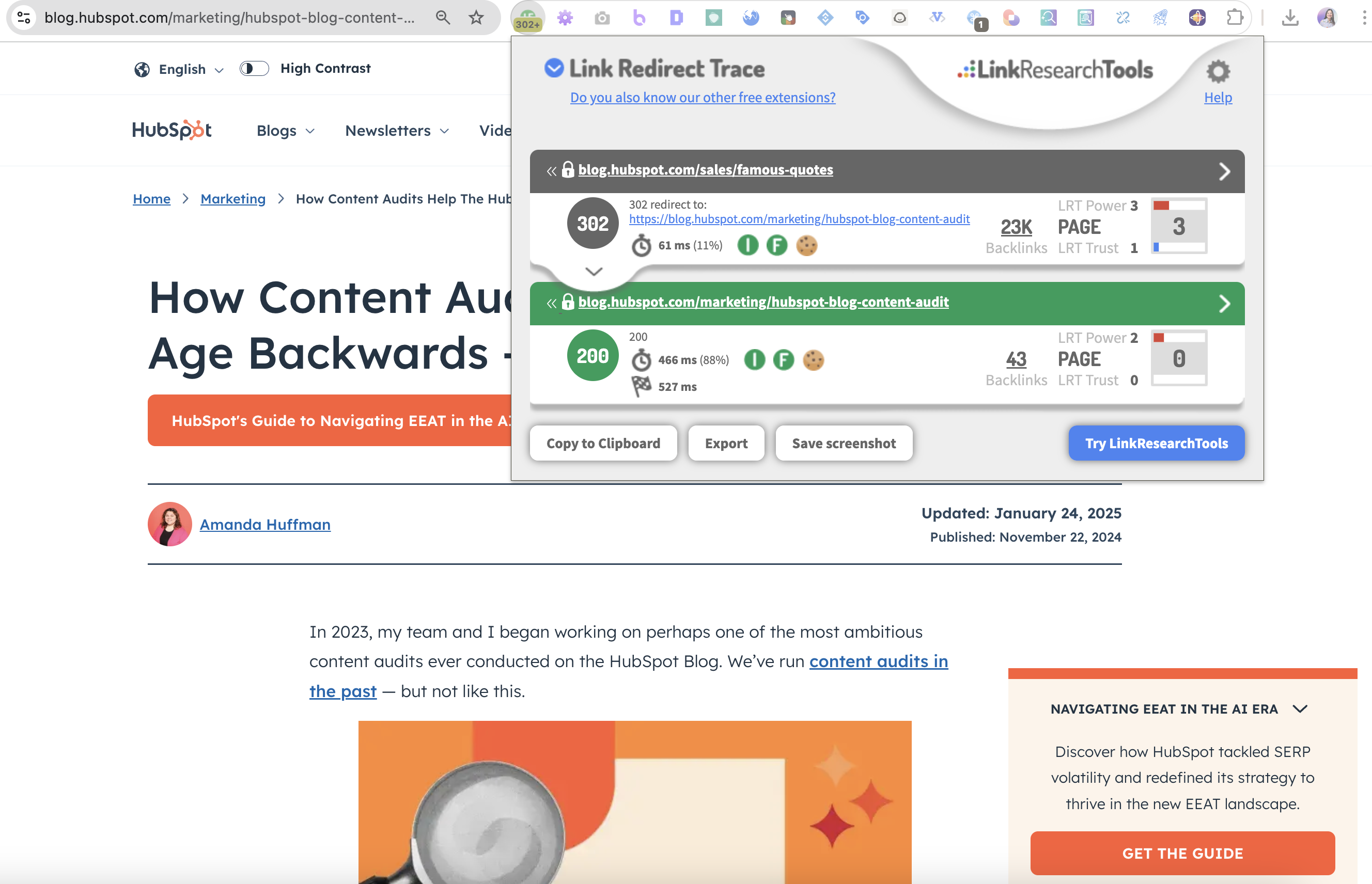Go to Marketing breadcrumb
The image size is (1372, 884).
click(232, 199)
